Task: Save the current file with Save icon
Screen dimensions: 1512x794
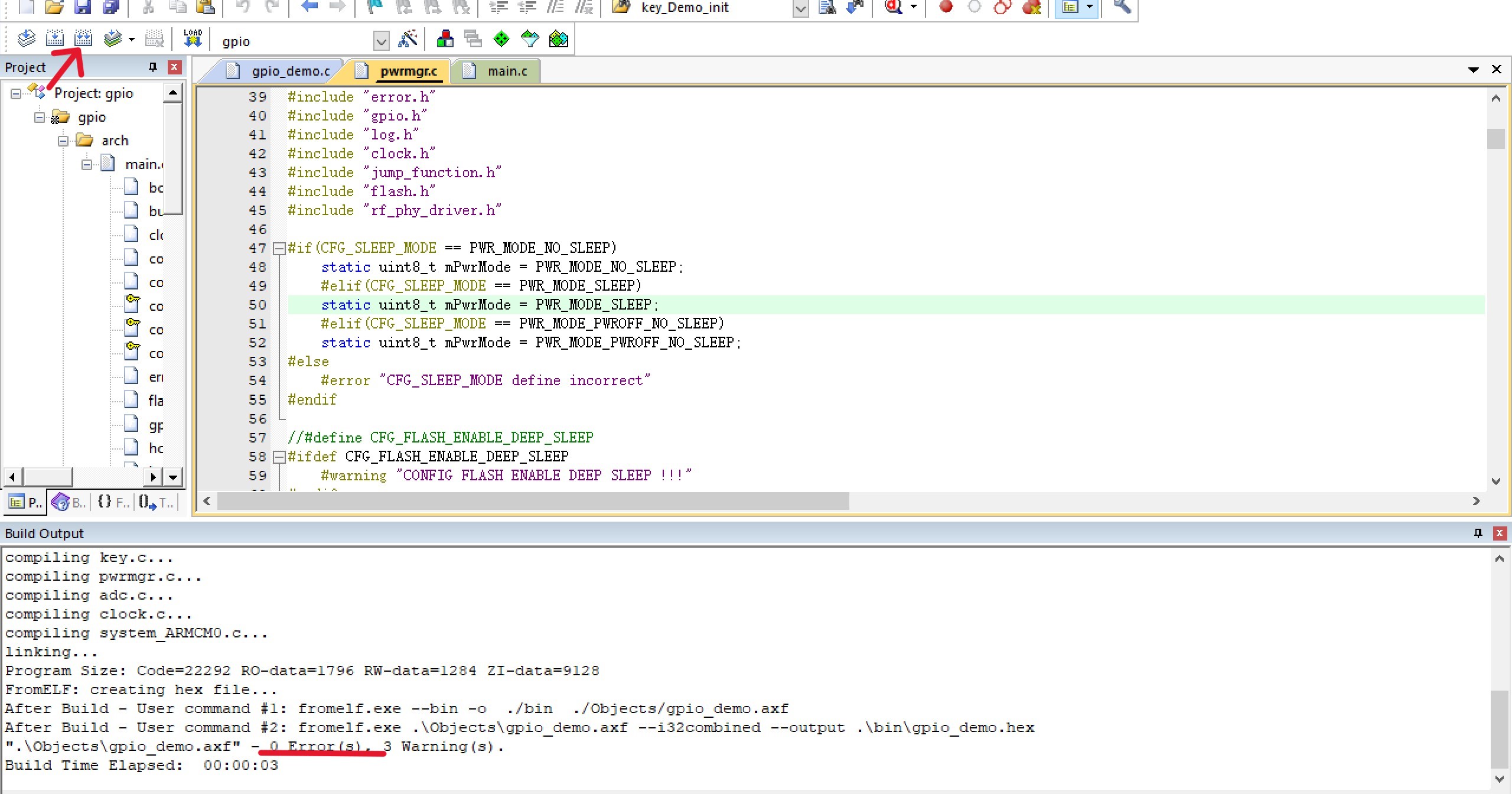Action: (82, 7)
